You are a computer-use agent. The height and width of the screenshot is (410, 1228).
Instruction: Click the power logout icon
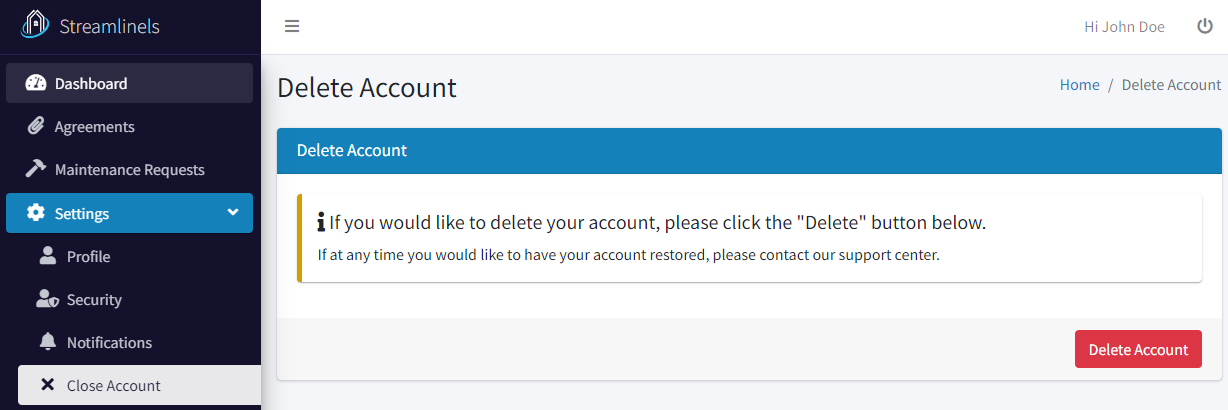[1205, 27]
